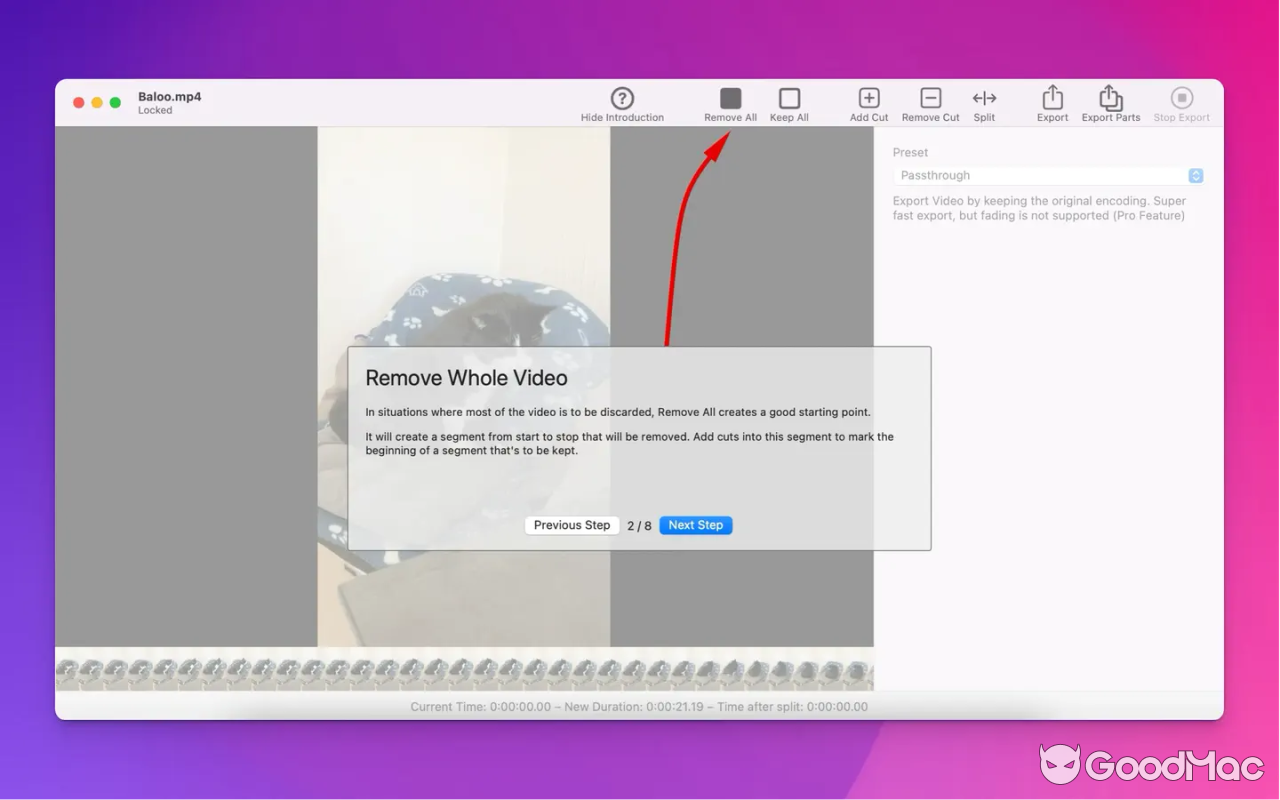Click the filmstrip timeline at its middle

(464, 671)
